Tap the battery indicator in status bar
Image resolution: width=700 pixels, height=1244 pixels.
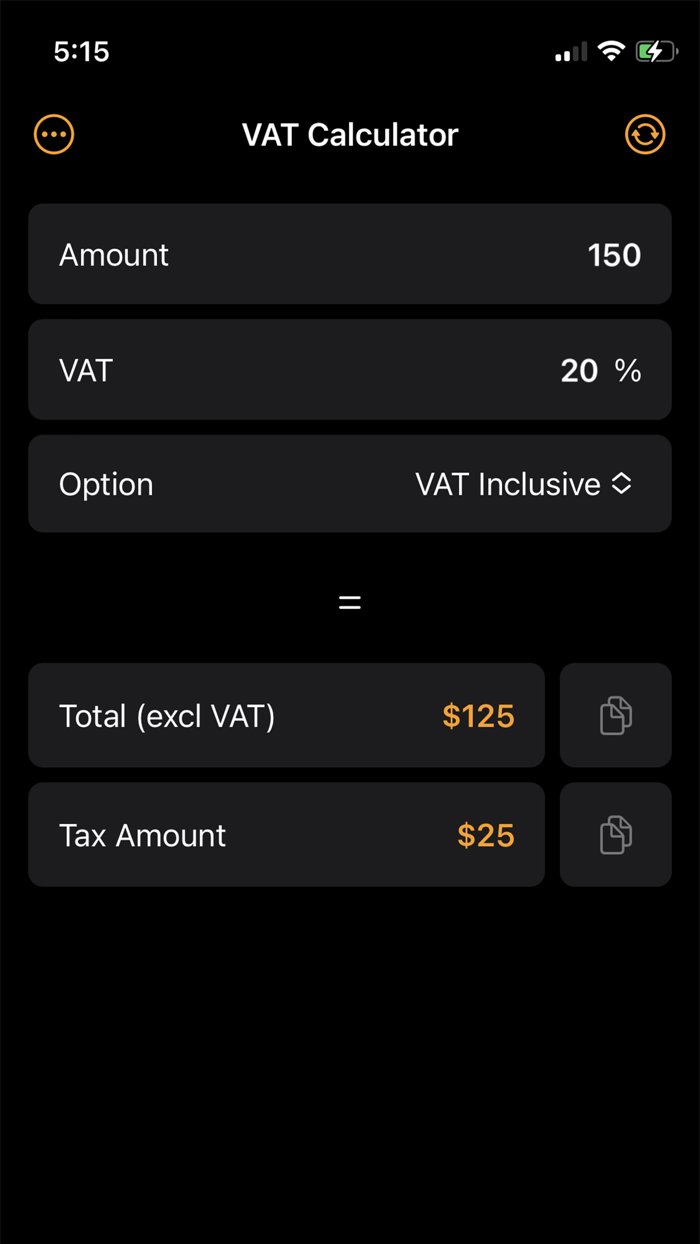pos(657,51)
